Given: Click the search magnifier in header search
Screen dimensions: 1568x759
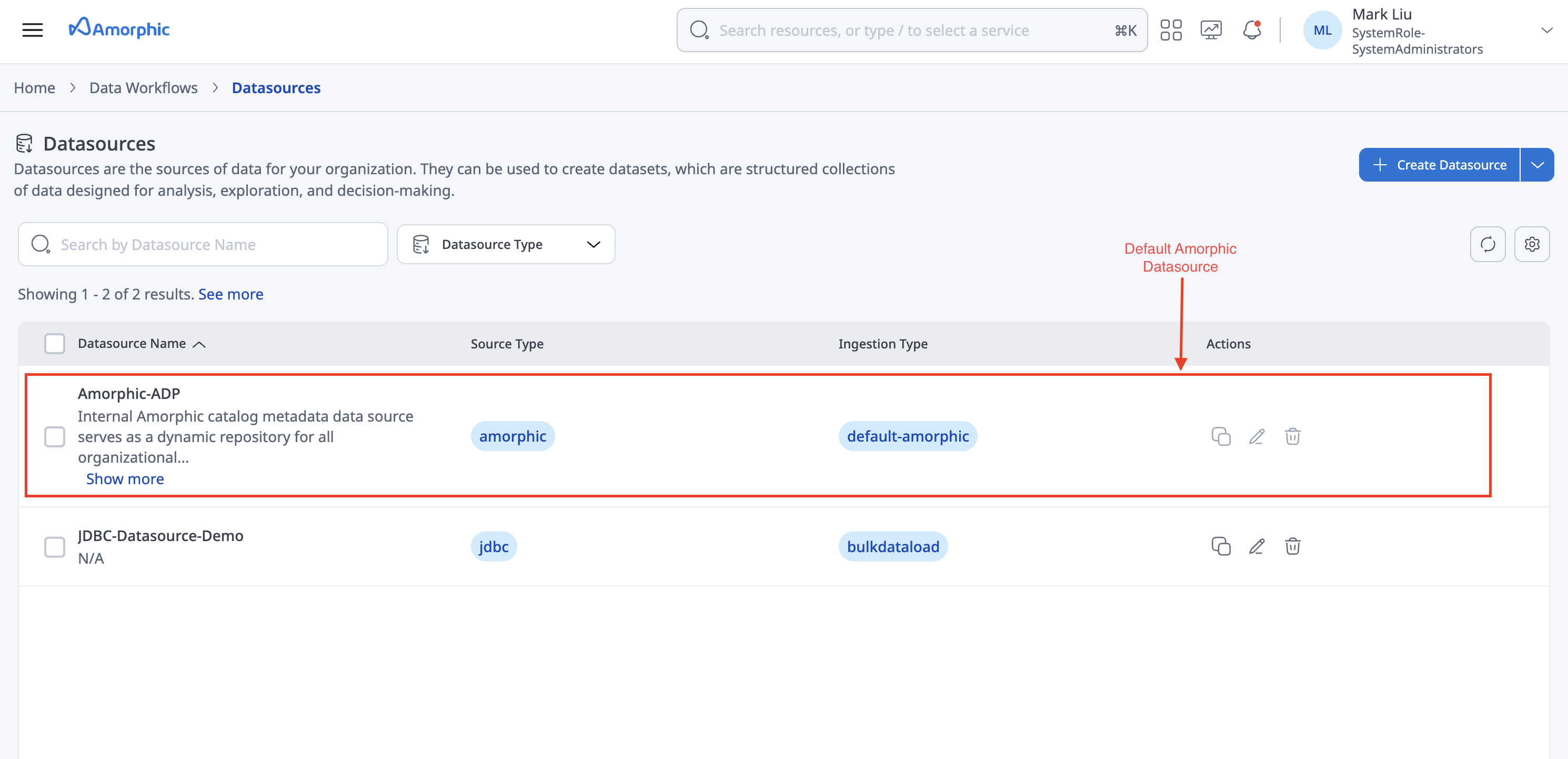Looking at the screenshot, I should [x=699, y=30].
